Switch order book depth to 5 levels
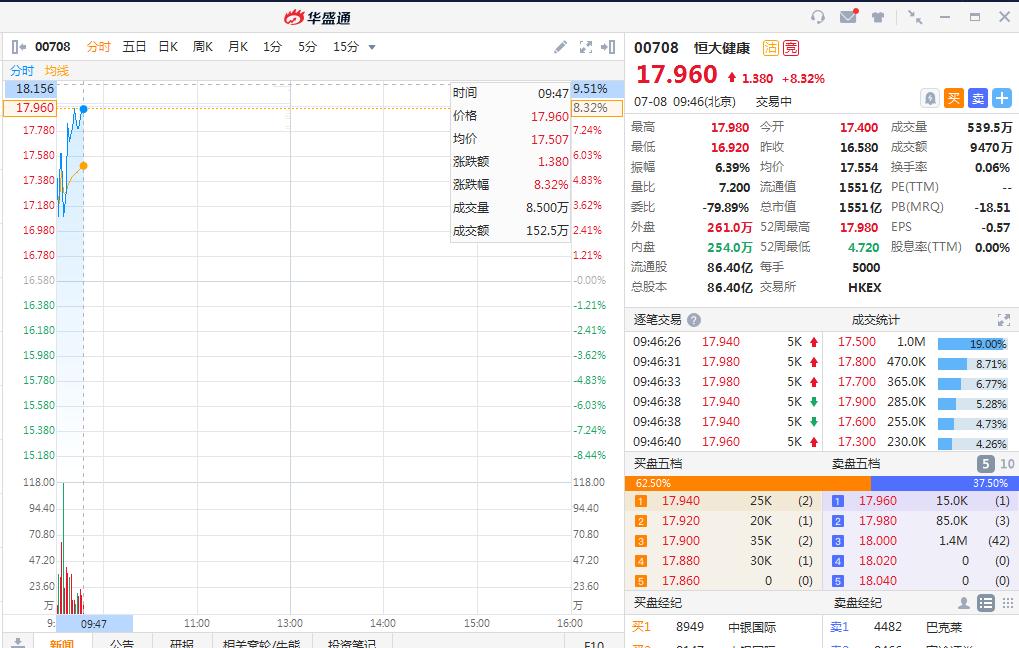Viewport: 1019px width, 648px height. click(x=985, y=464)
